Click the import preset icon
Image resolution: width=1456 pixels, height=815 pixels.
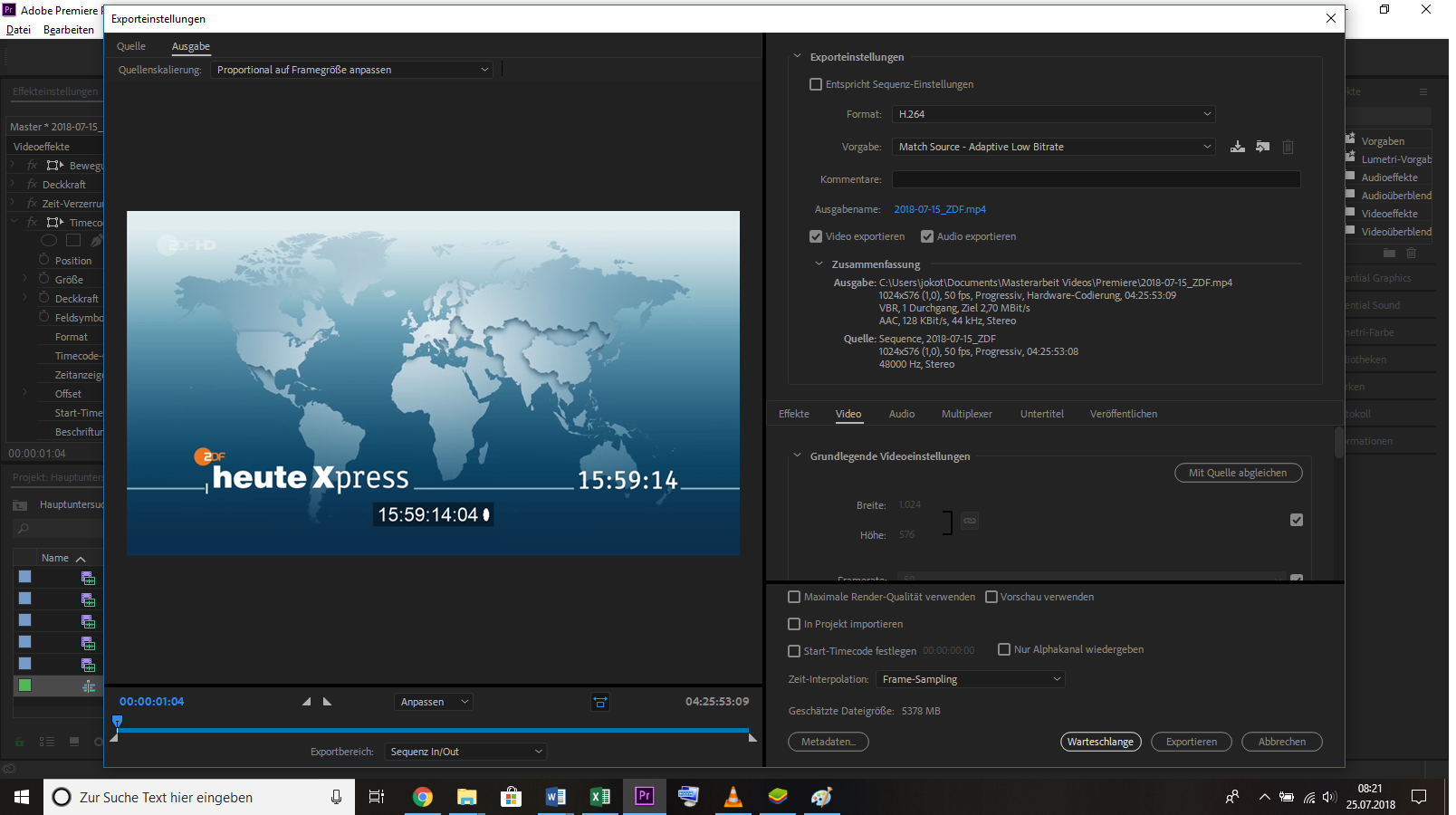1262,147
